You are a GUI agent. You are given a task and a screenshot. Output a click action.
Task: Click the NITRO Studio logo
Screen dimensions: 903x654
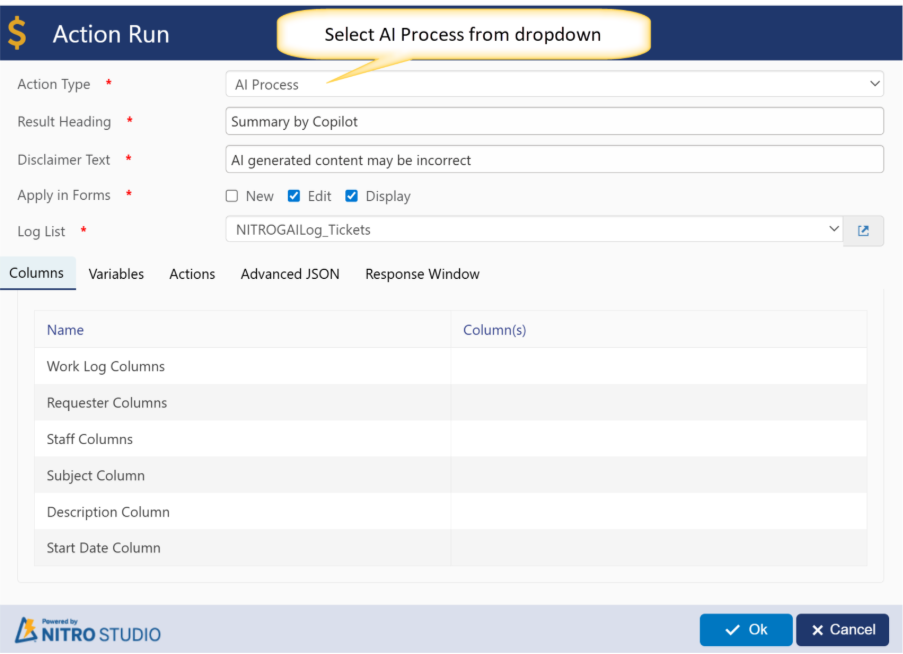pyautogui.click(x=87, y=630)
